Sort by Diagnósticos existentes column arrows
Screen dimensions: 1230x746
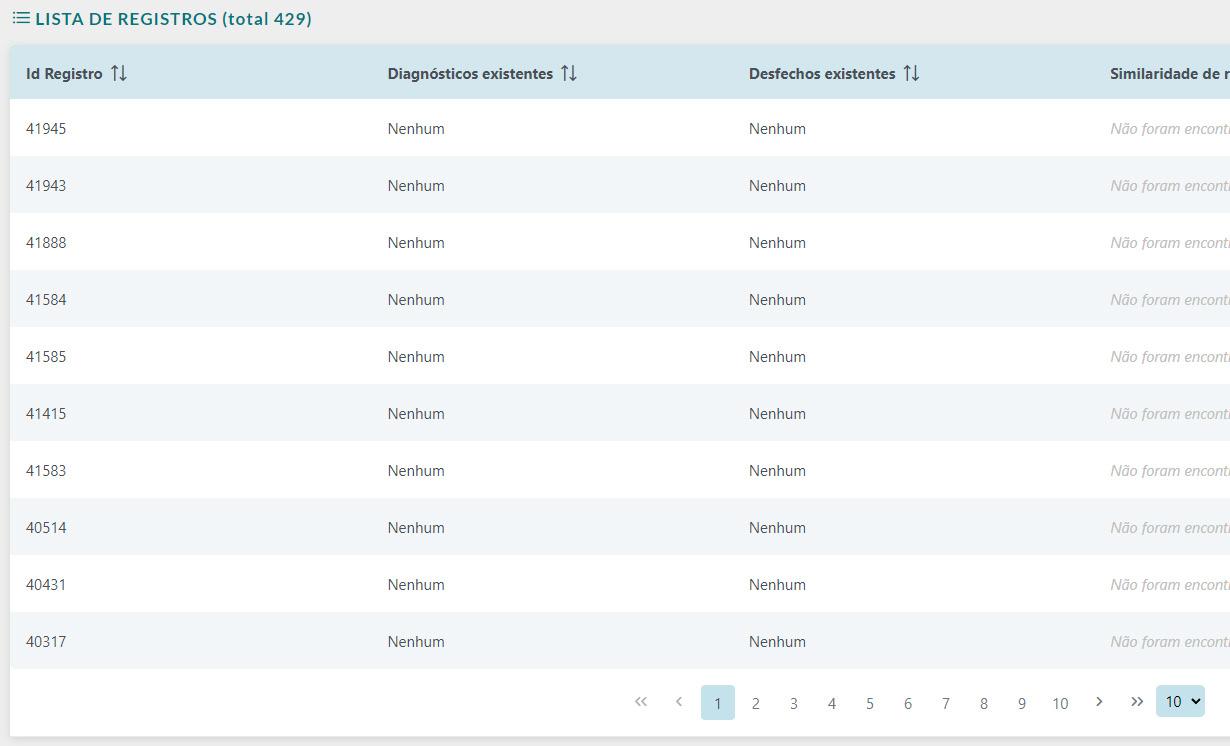(x=569, y=73)
